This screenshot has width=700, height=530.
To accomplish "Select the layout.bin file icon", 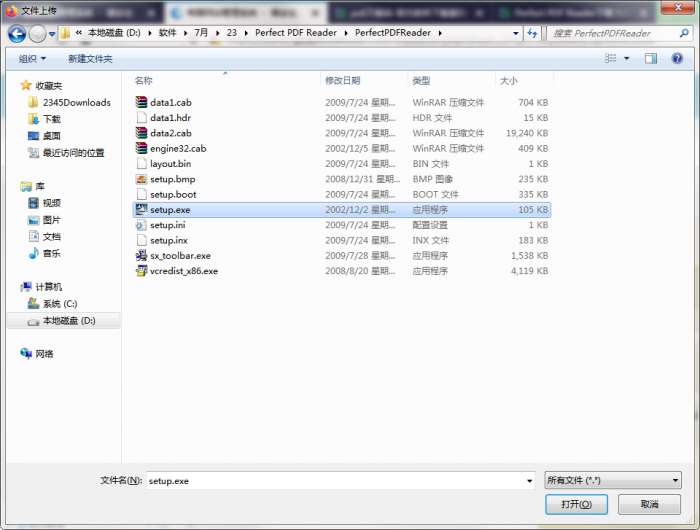I will coord(142,163).
